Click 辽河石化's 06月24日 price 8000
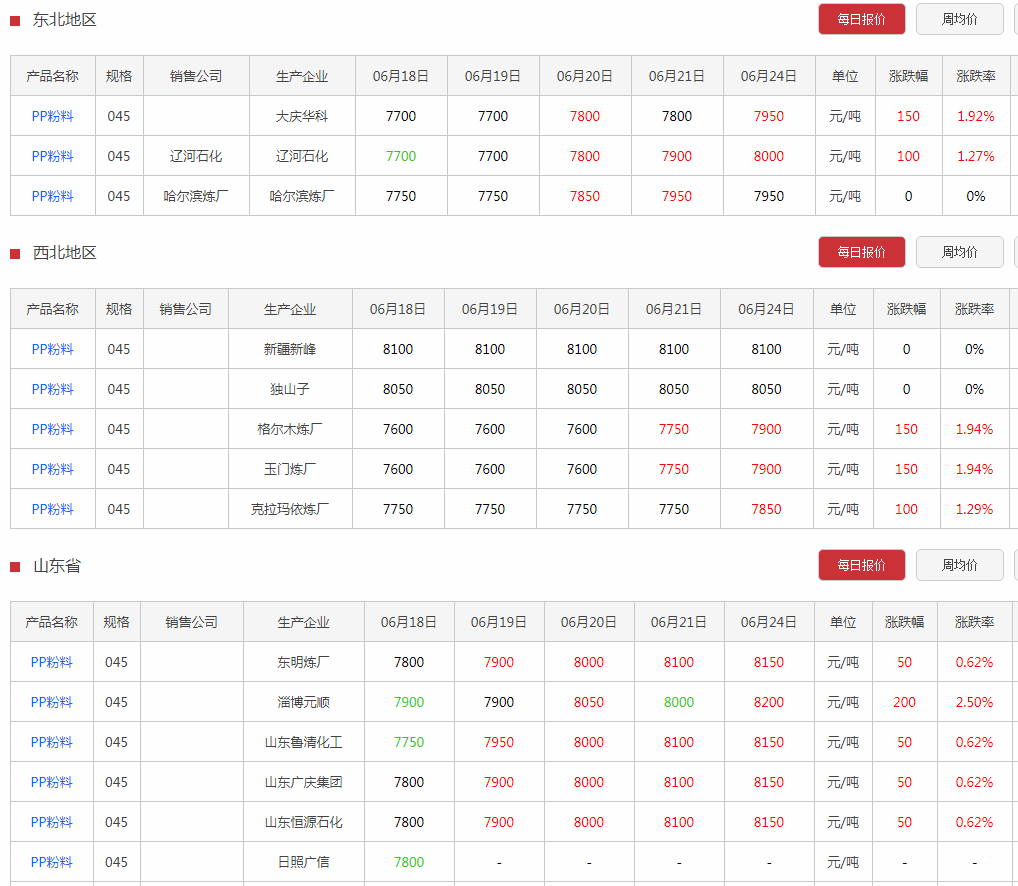Image resolution: width=1018 pixels, height=886 pixels. [769, 156]
